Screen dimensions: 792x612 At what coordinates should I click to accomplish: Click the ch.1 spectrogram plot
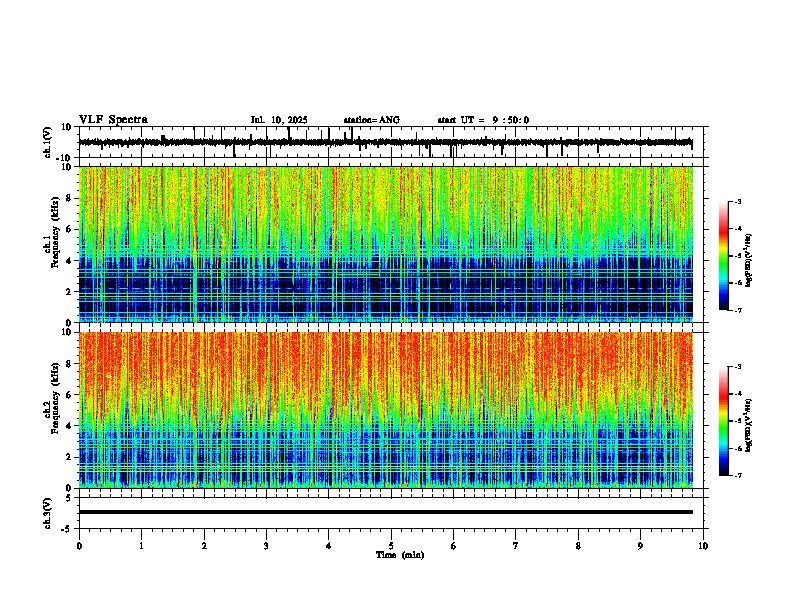point(386,244)
